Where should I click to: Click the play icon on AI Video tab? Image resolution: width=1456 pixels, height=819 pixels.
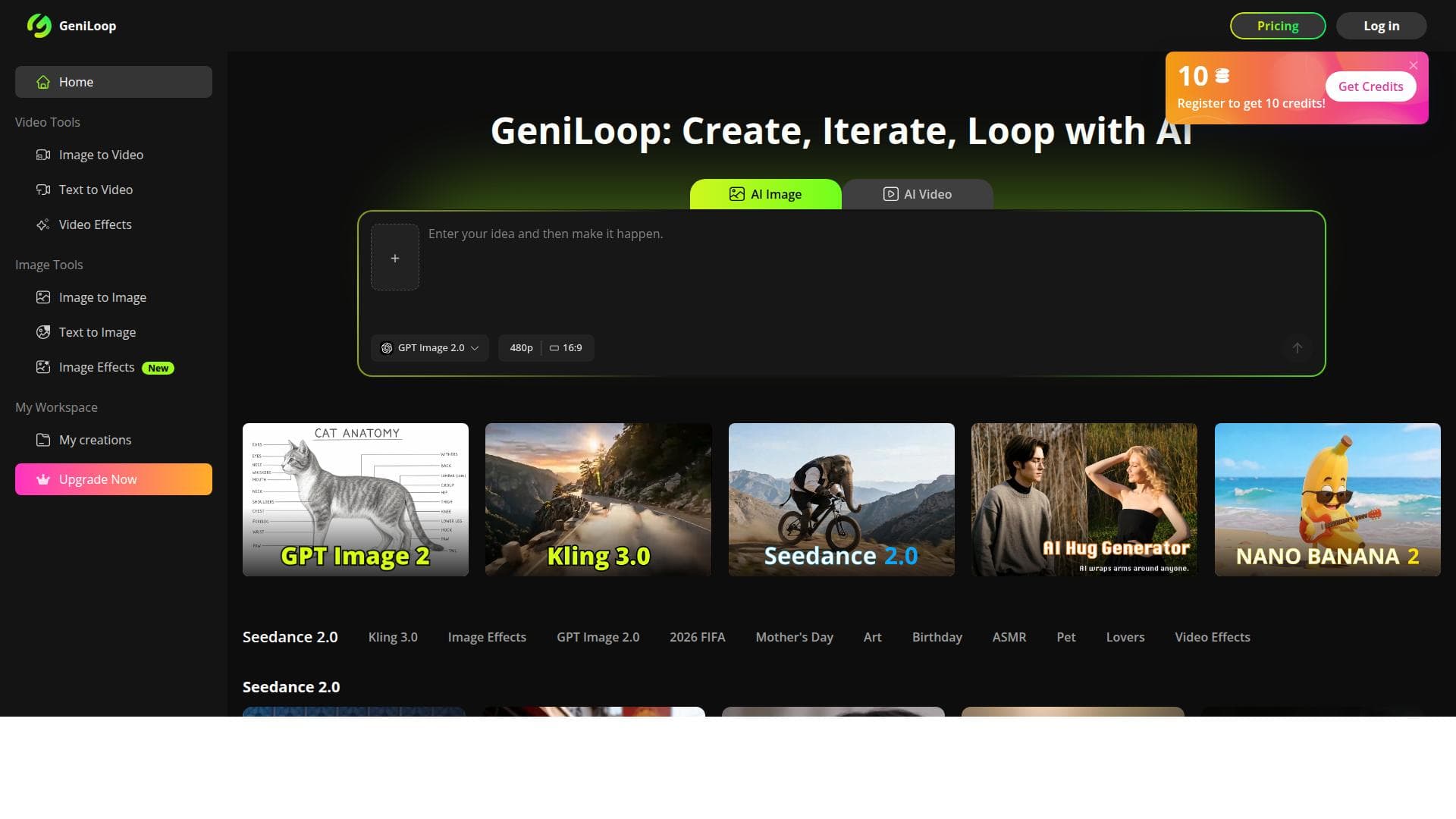point(890,194)
